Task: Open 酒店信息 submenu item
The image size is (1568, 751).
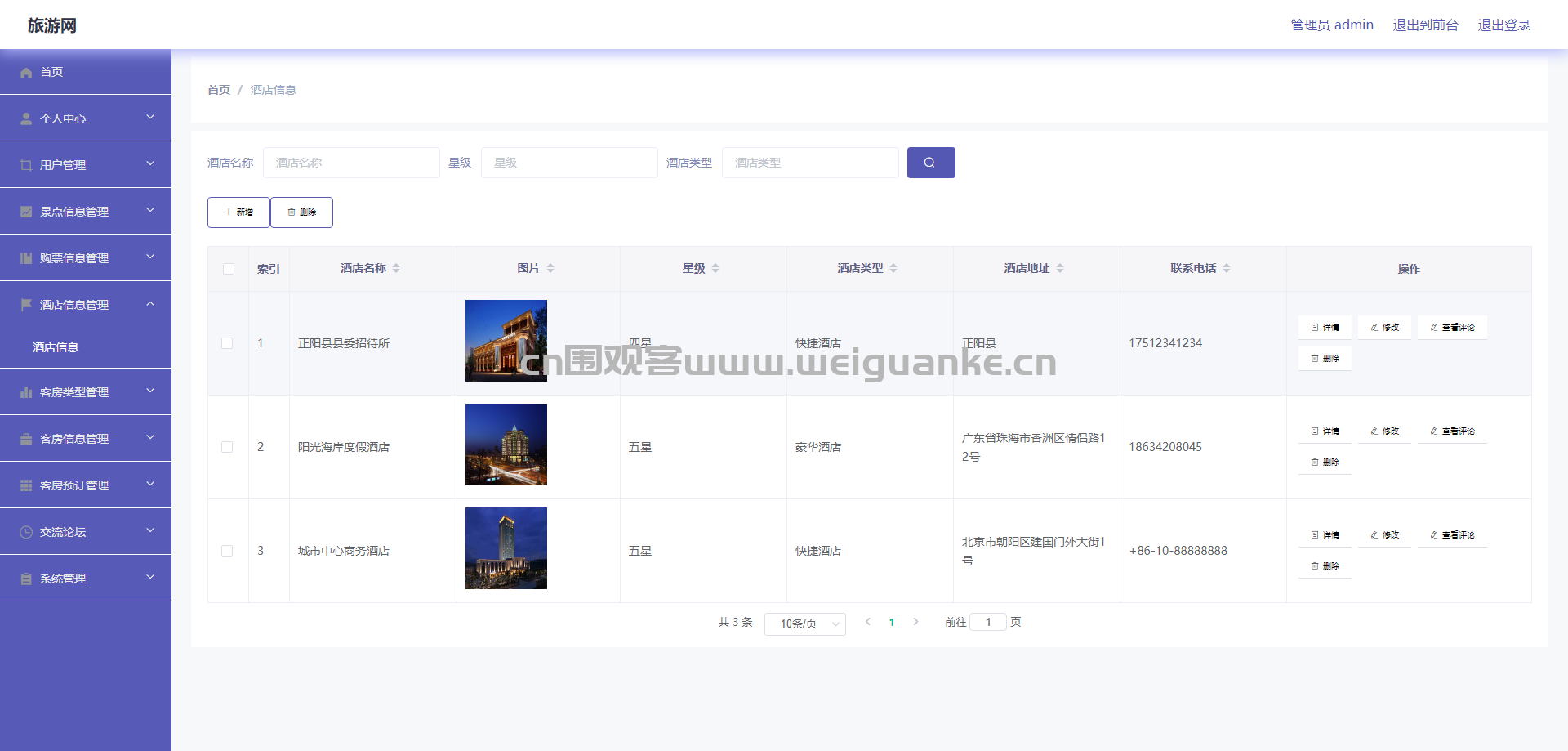Action: point(56,347)
